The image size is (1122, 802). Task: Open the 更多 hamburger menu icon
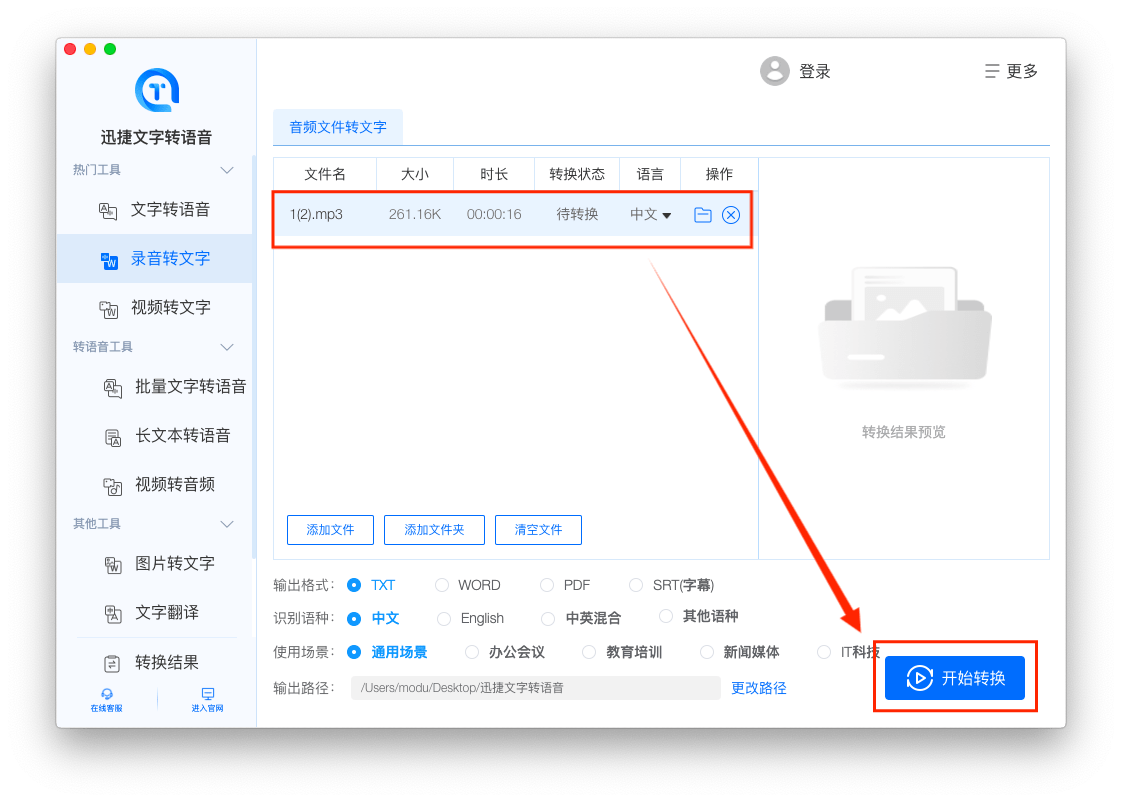point(992,71)
